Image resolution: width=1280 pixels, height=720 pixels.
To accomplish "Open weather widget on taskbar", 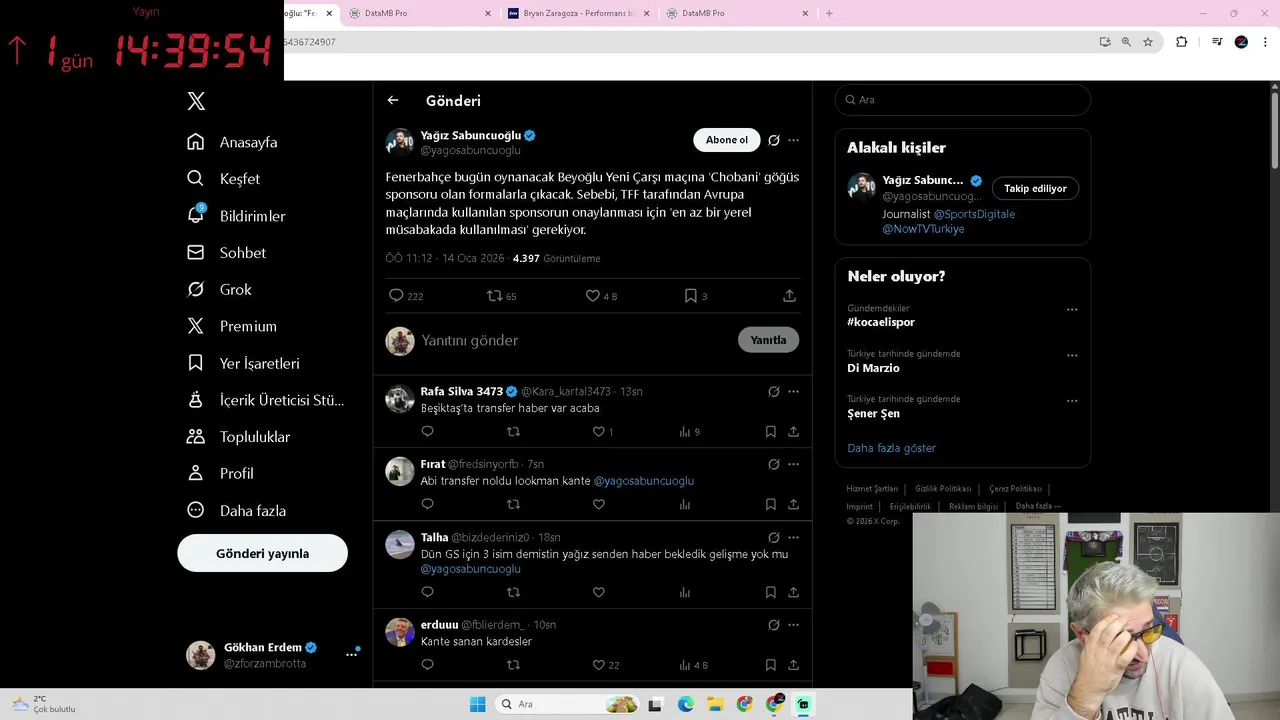I will click(x=45, y=704).
